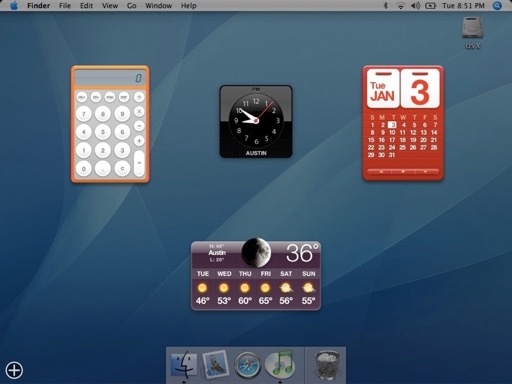Click calculator key 5
Screen dimensions: 512x384
(x=103, y=132)
